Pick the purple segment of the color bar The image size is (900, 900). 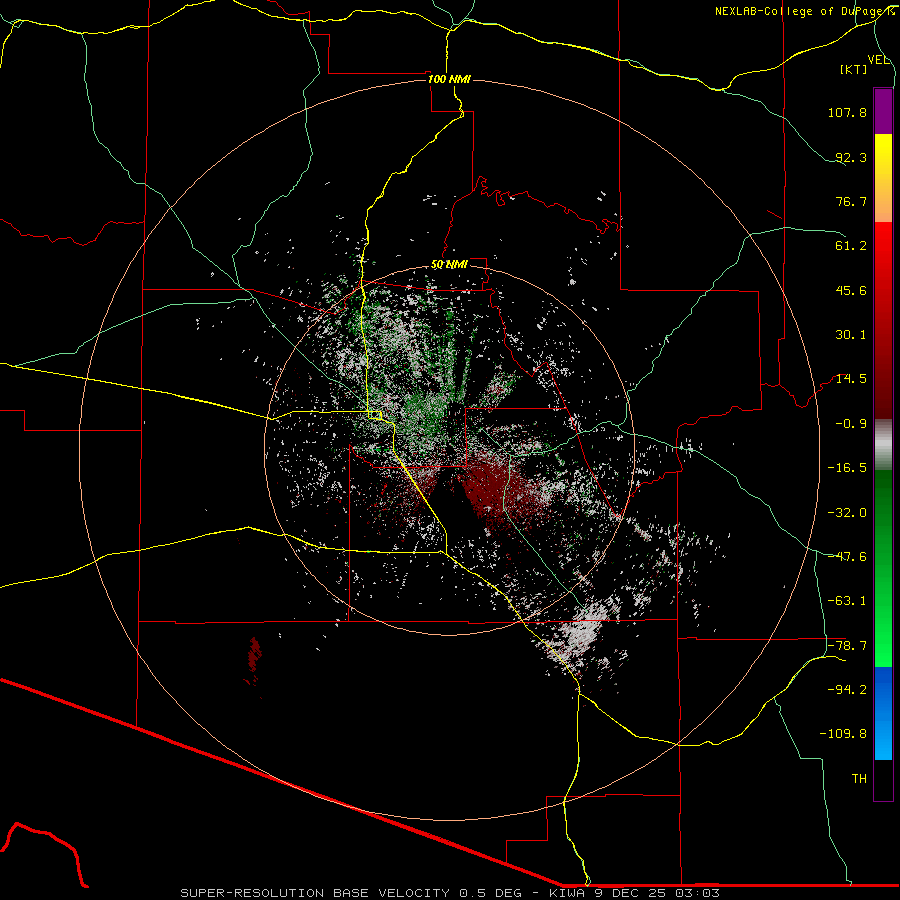[883, 111]
